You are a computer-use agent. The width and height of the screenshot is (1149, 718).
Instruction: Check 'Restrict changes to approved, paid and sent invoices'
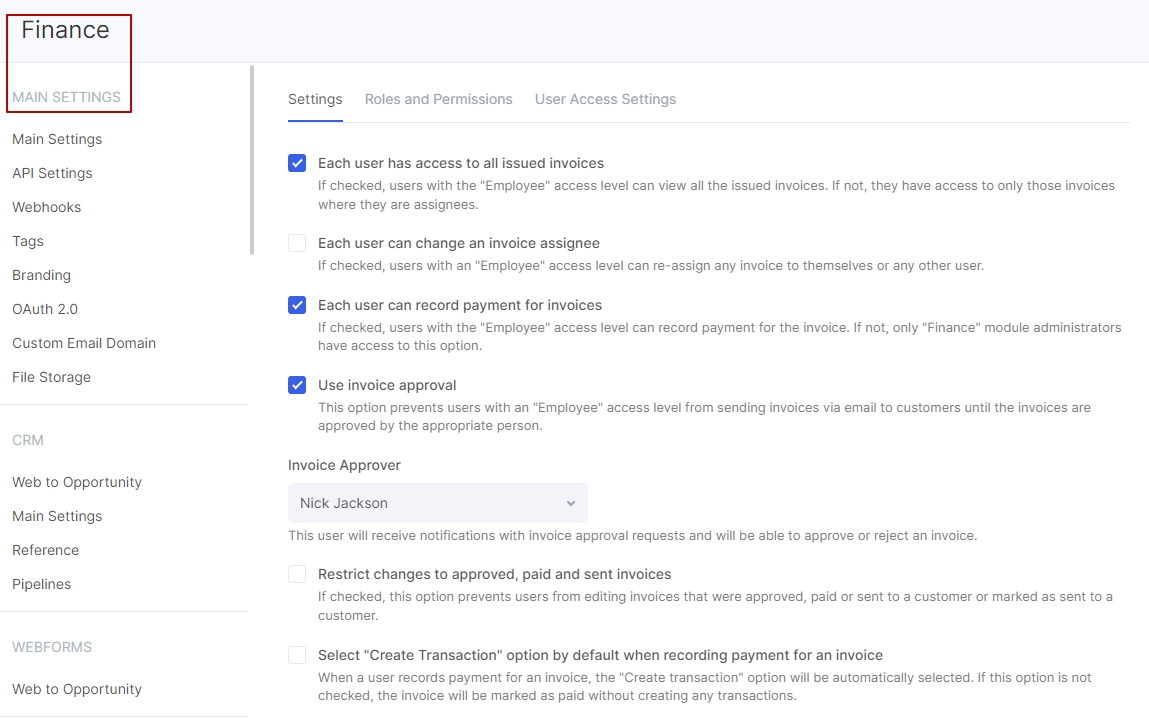point(297,574)
